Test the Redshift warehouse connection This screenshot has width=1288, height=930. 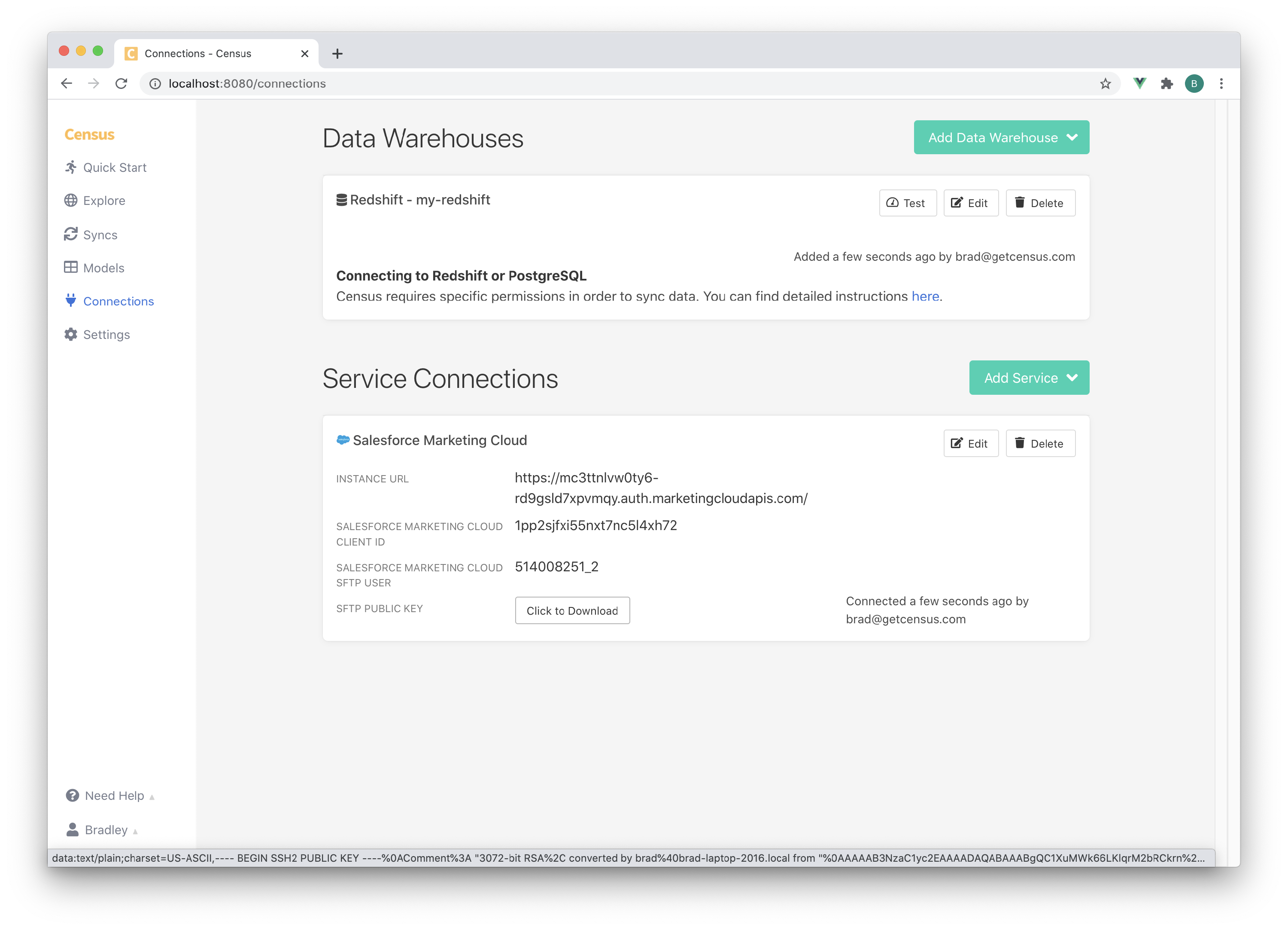click(908, 203)
